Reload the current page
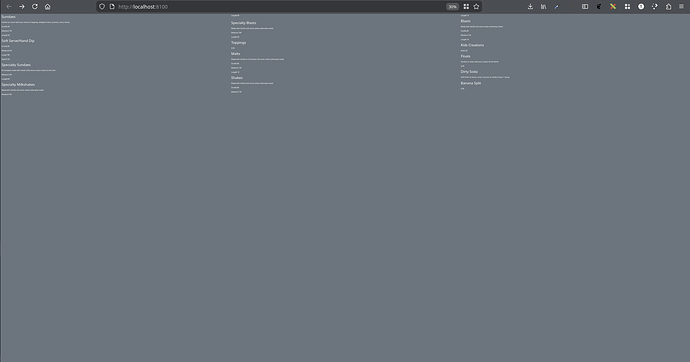690x362 pixels. 35,7
